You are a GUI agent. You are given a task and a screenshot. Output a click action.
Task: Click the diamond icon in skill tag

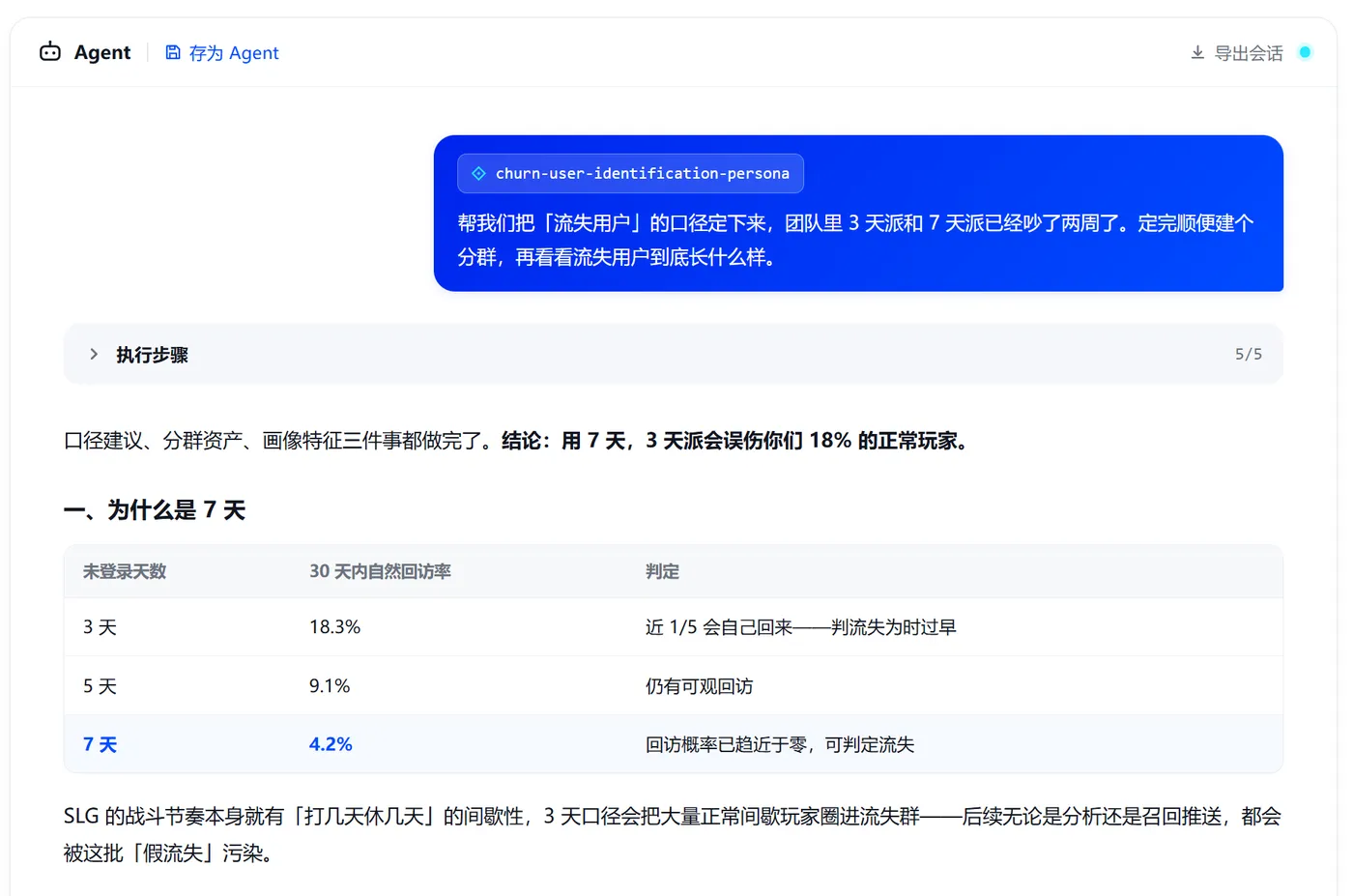(x=478, y=173)
